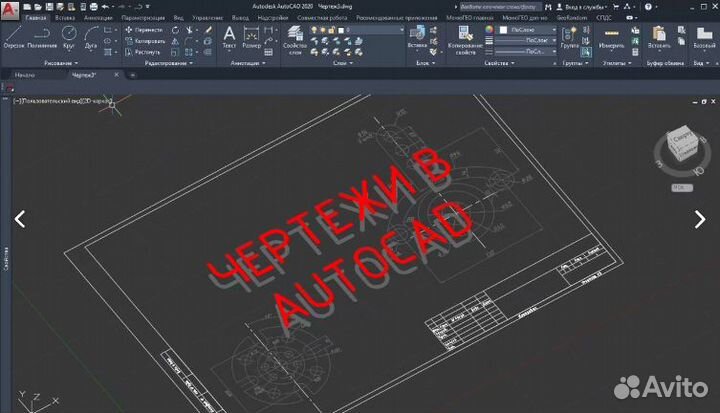Expand the Рисование panel dropdown

(61, 63)
